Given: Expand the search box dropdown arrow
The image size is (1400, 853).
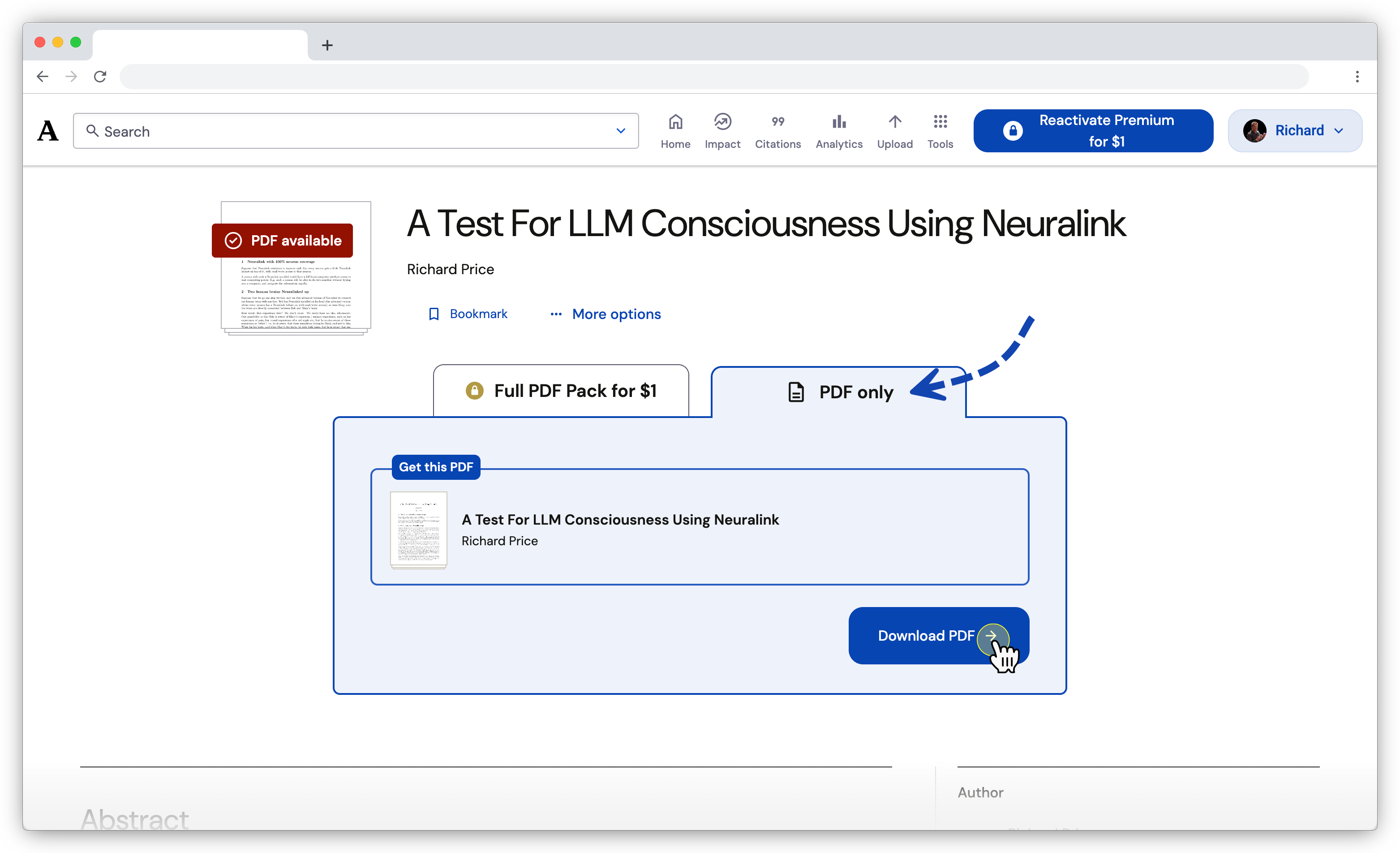Looking at the screenshot, I should 620,131.
